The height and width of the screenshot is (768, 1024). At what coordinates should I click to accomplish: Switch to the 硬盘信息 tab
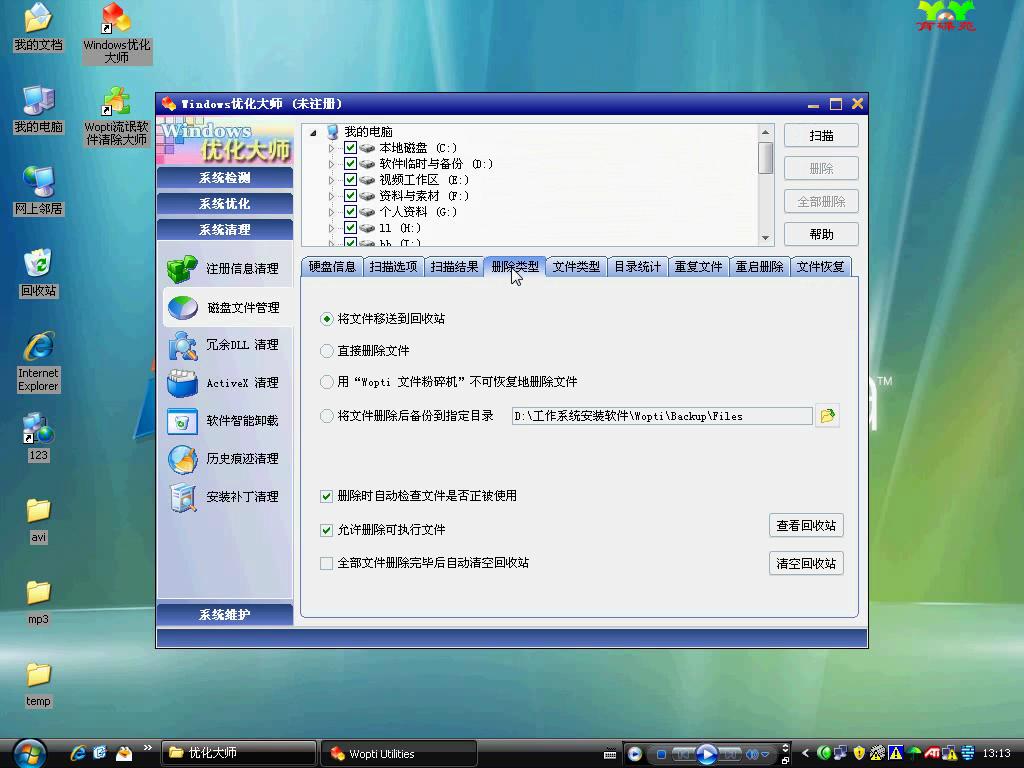pos(332,266)
